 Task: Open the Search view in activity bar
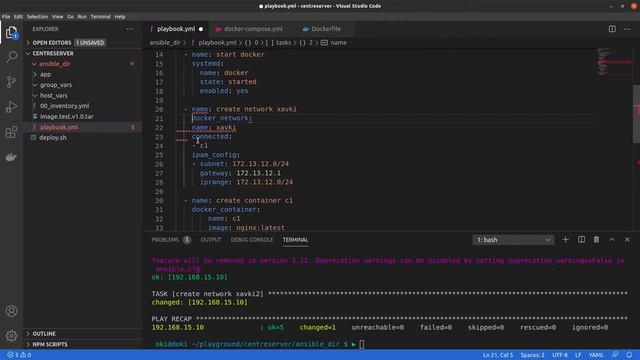11,56
